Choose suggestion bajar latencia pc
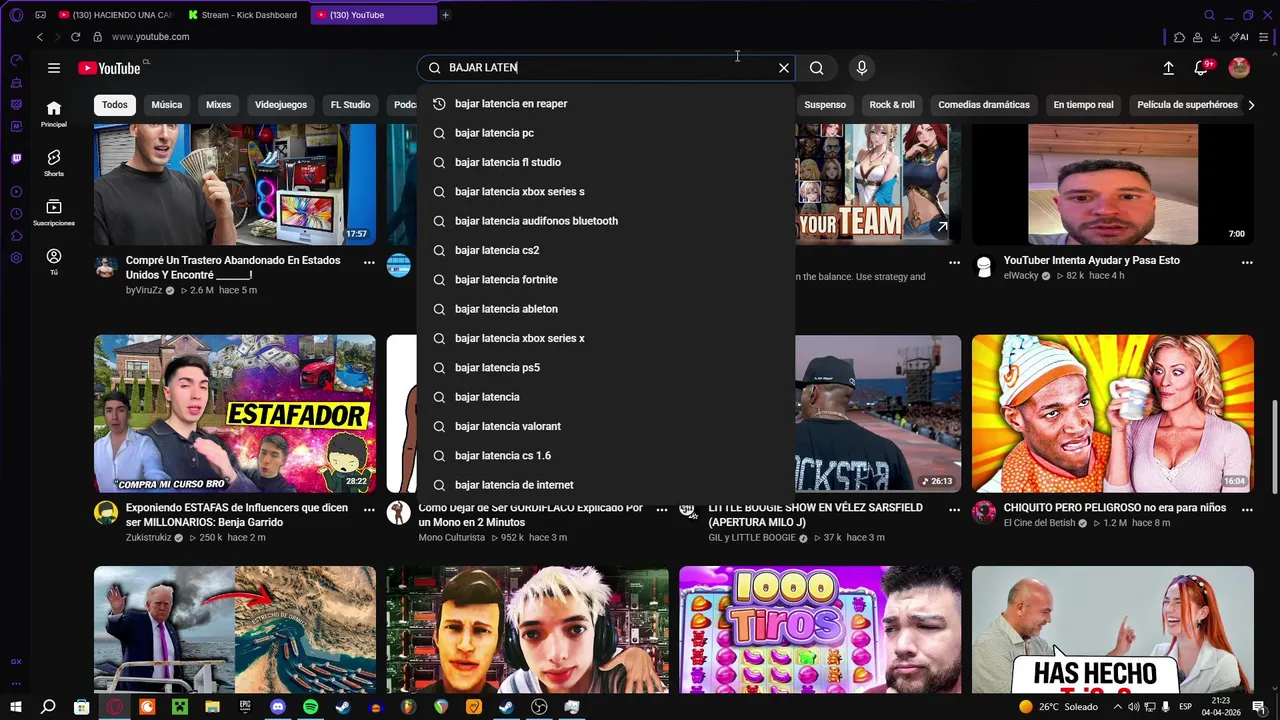 coord(606,133)
